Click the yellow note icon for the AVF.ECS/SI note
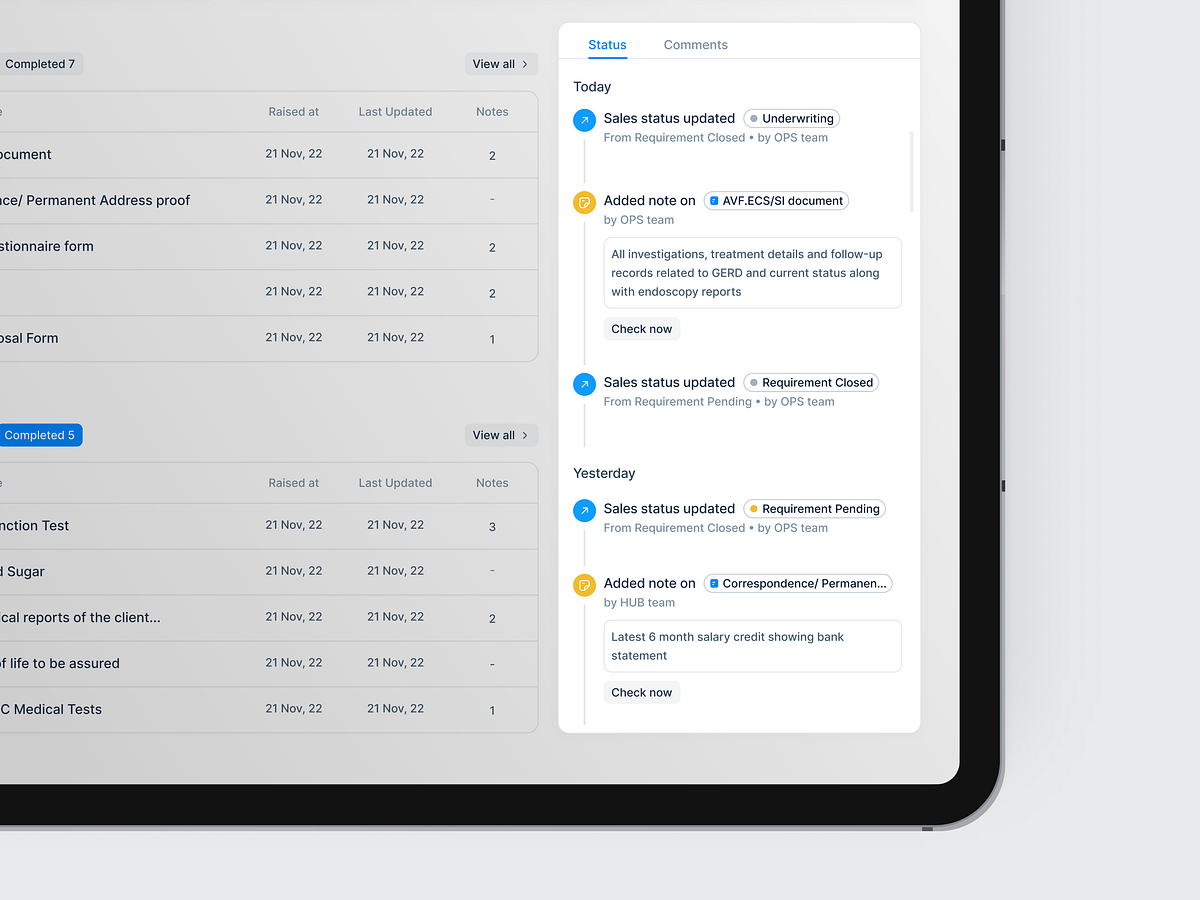Image resolution: width=1200 pixels, height=900 pixels. tap(584, 202)
